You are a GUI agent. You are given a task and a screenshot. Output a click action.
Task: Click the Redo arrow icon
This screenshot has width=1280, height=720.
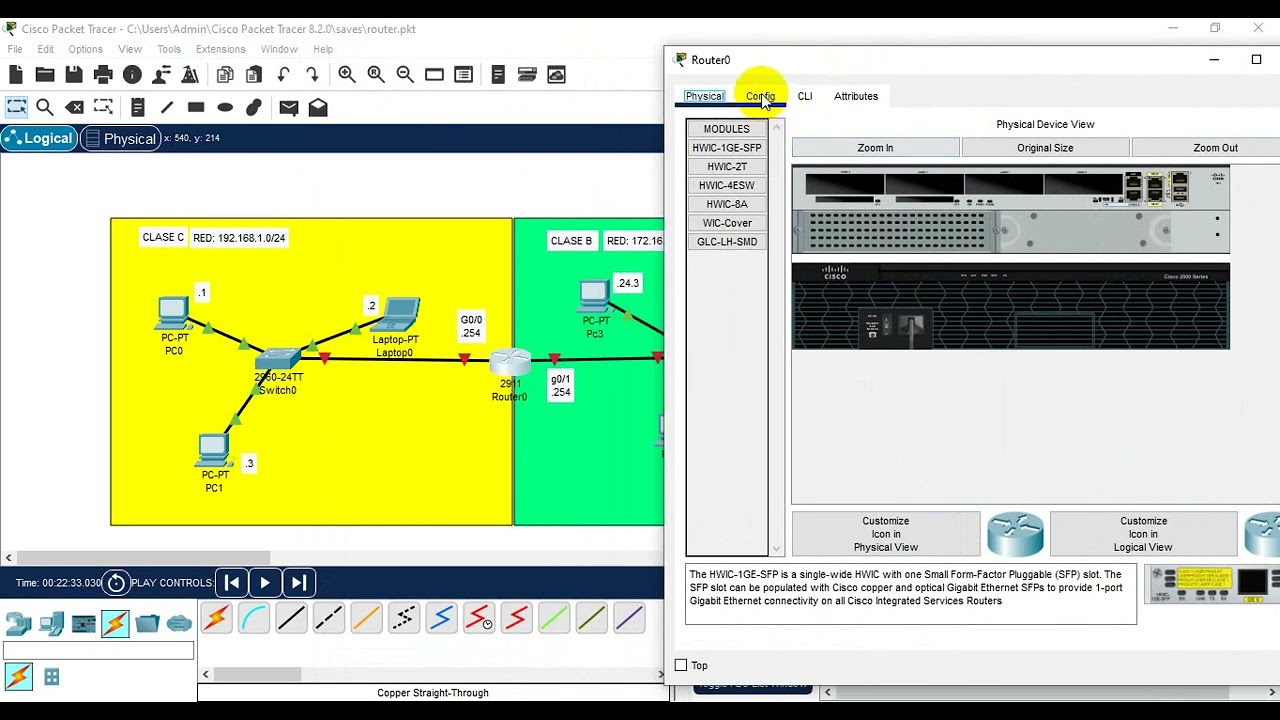[312, 75]
